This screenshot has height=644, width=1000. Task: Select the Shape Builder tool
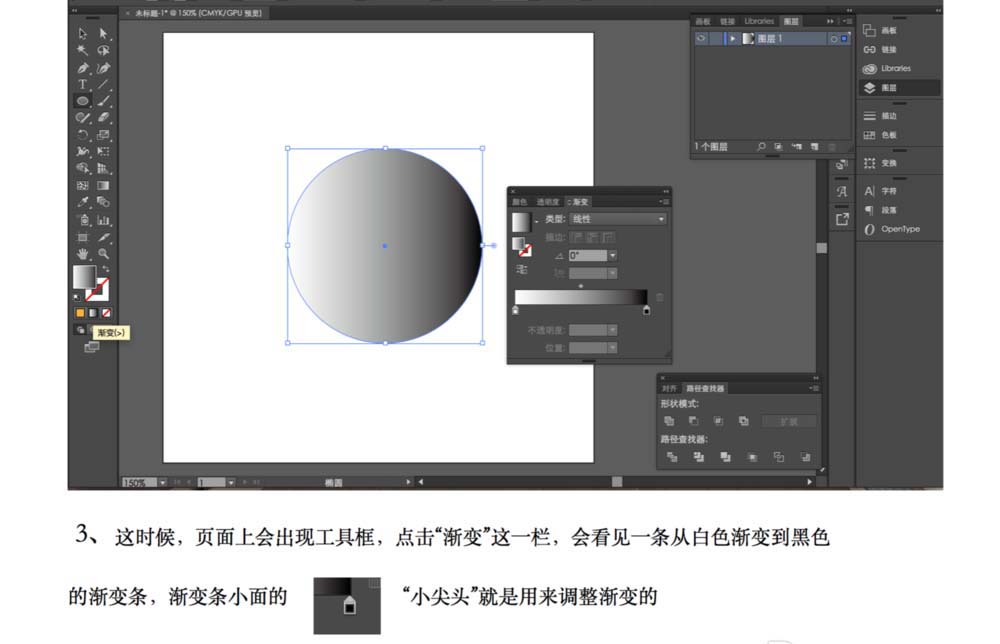pos(83,168)
